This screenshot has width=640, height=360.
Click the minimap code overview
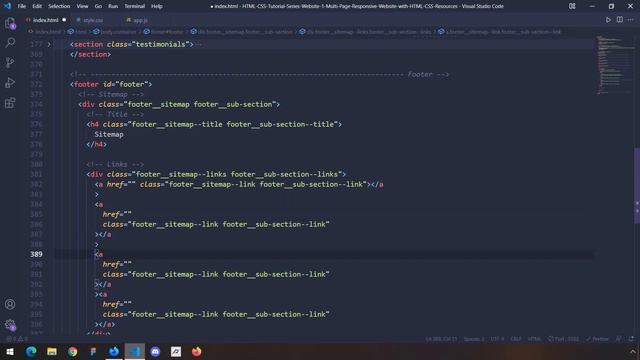coord(615,65)
